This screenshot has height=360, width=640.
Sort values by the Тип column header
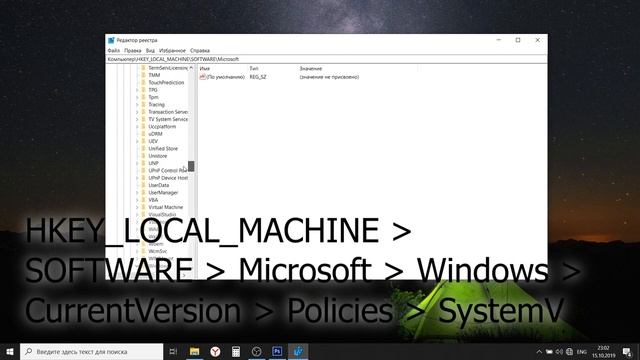pyautogui.click(x=273, y=69)
